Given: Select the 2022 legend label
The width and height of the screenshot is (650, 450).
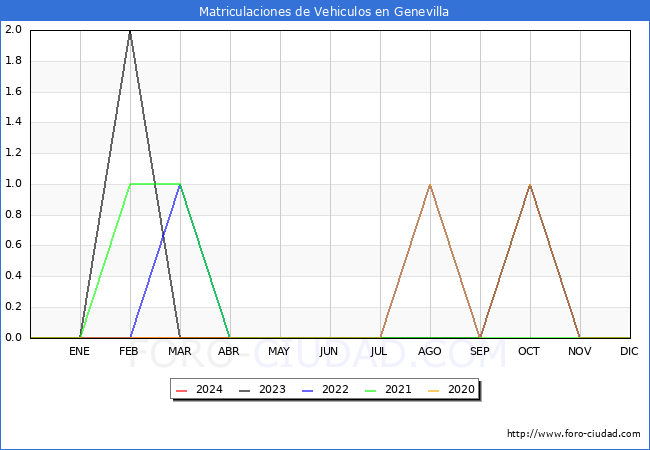Looking at the screenshot, I should click(x=335, y=390).
